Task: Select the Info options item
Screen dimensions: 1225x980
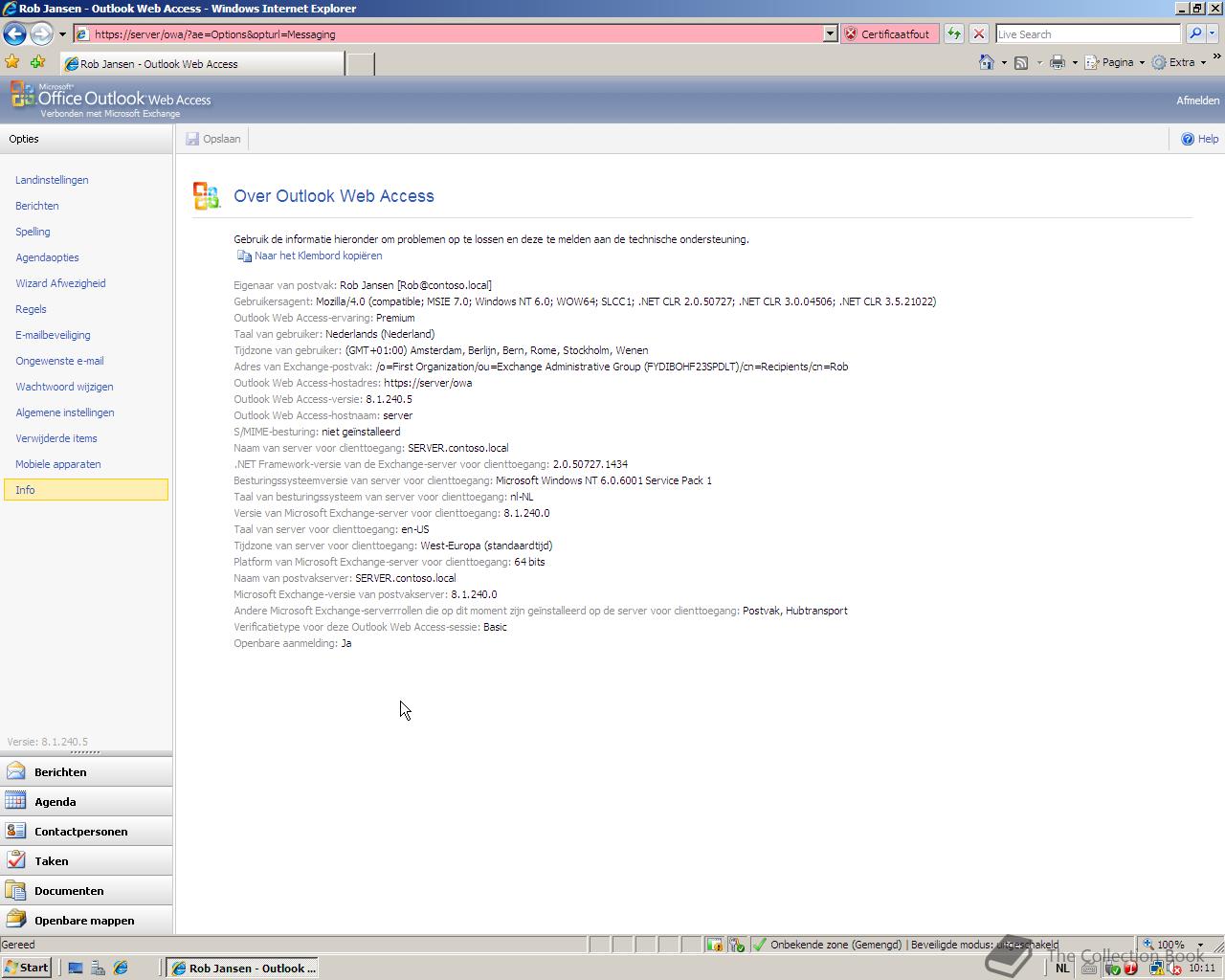Action: click(86, 490)
